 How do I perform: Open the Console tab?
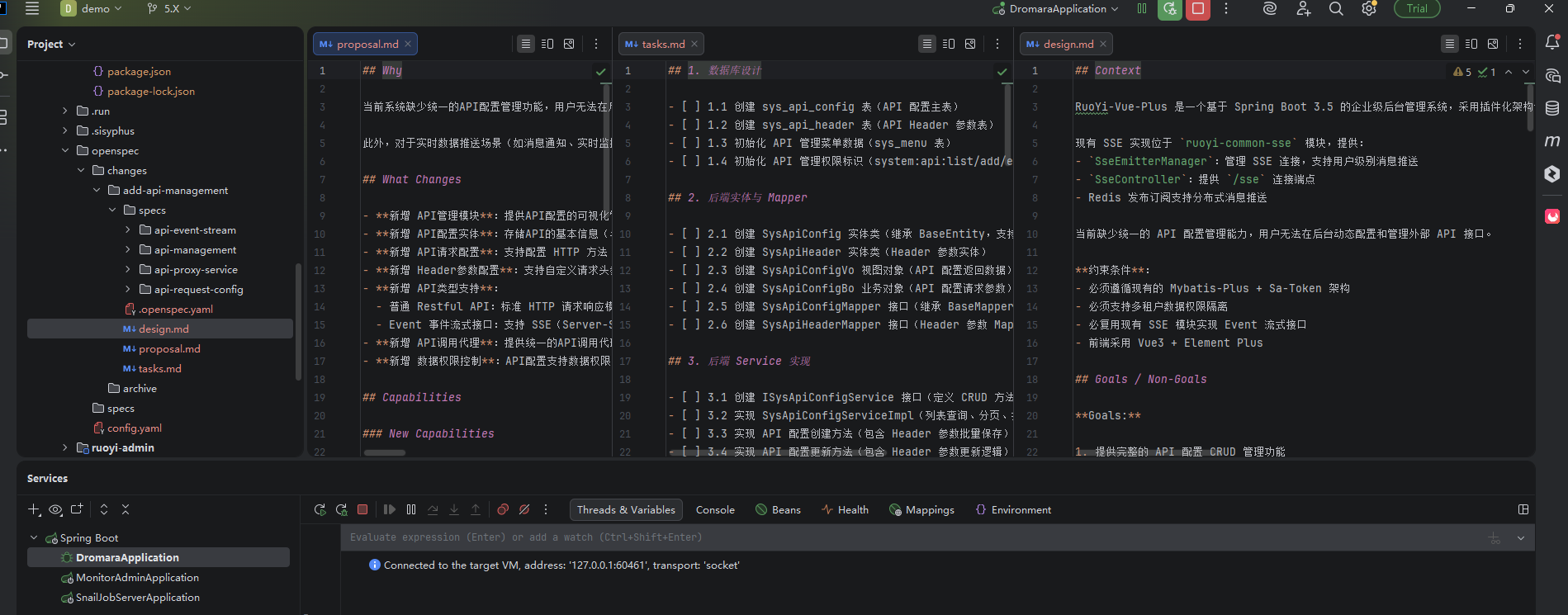715,509
